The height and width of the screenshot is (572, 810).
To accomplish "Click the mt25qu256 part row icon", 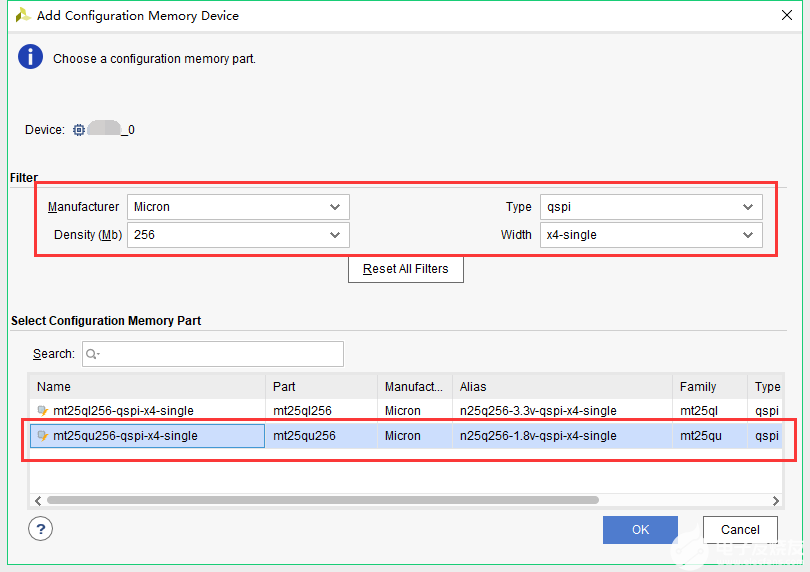I will (43, 436).
